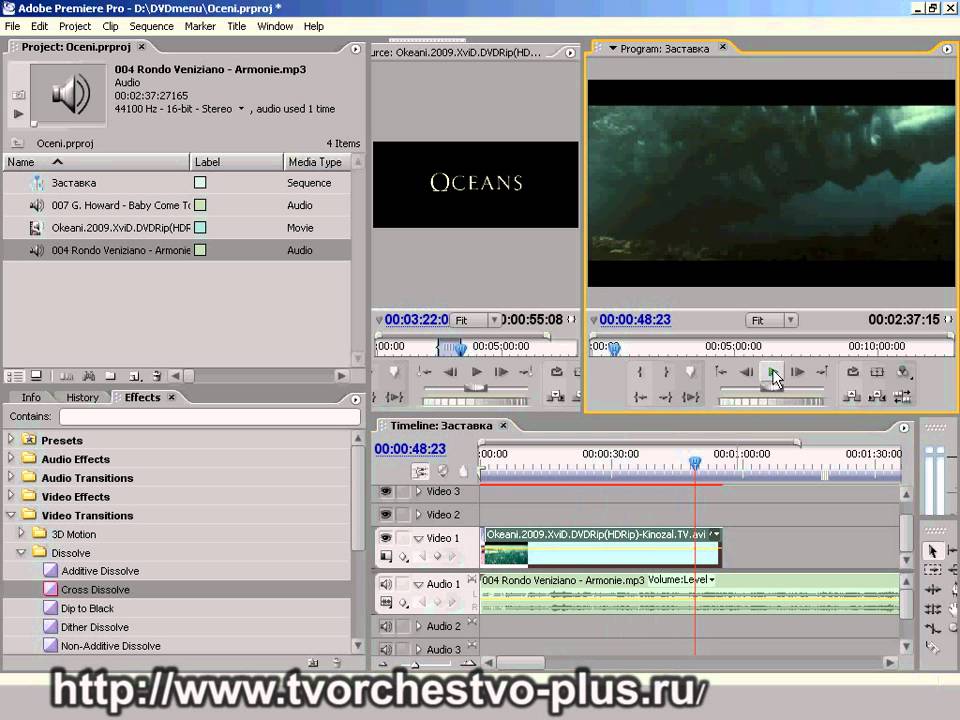
Task: Collapse the Video 1 track
Action: pos(419,539)
